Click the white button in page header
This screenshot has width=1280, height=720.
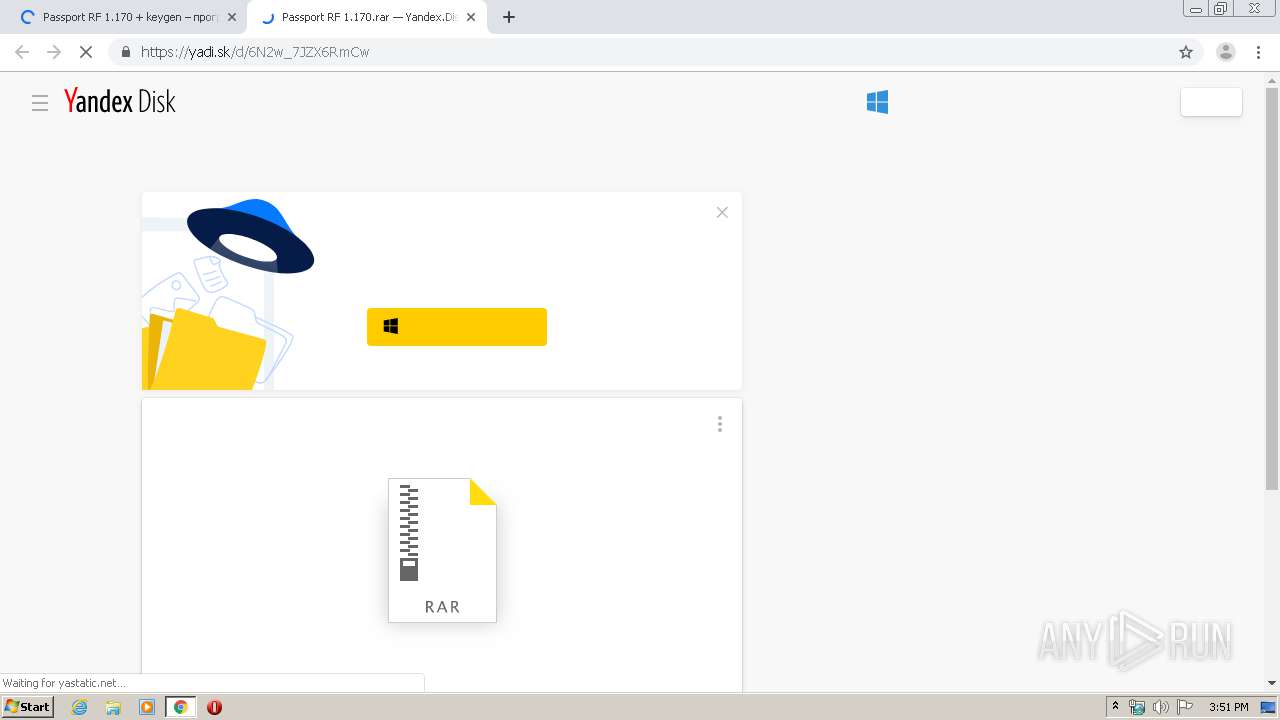pos(1211,102)
